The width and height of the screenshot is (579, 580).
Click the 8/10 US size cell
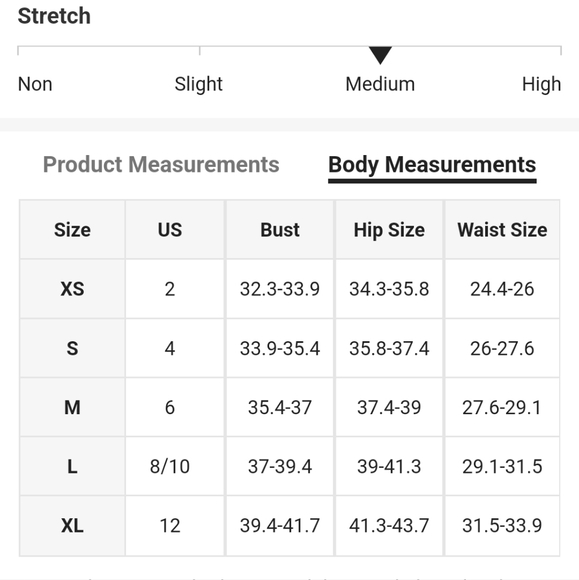point(170,466)
